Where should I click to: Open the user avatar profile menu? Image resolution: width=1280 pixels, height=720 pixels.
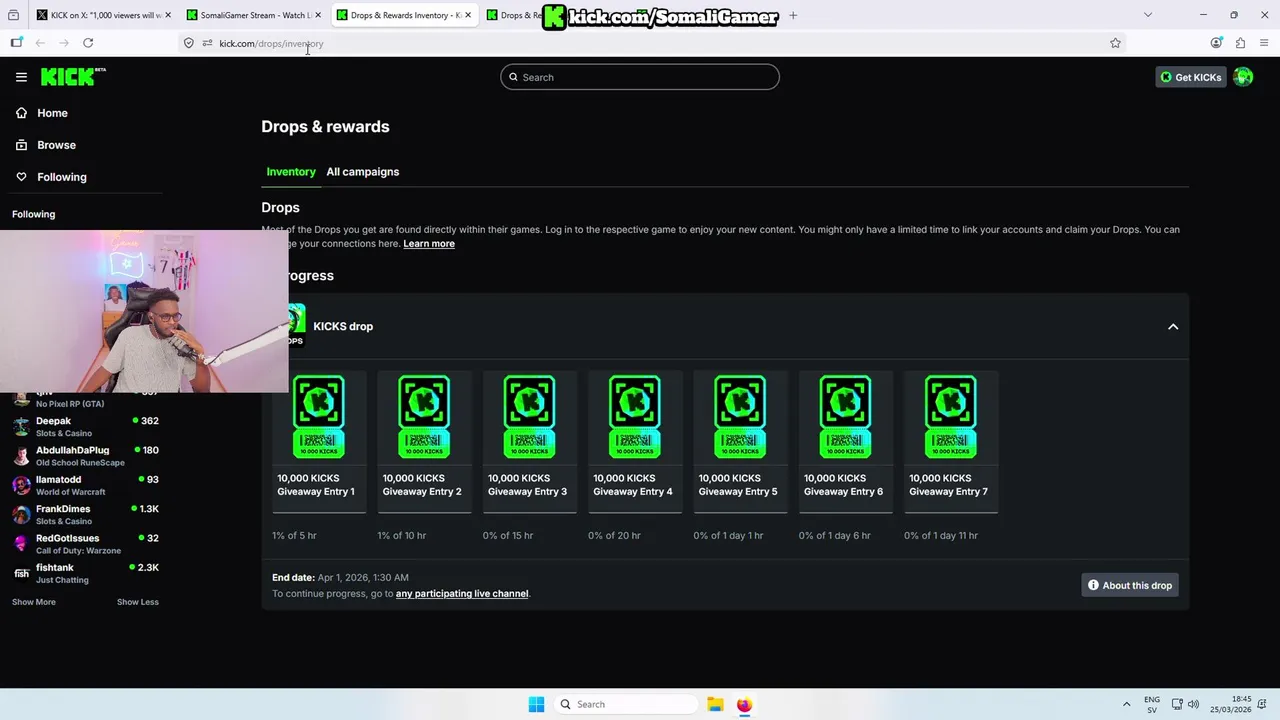pyautogui.click(x=1243, y=77)
